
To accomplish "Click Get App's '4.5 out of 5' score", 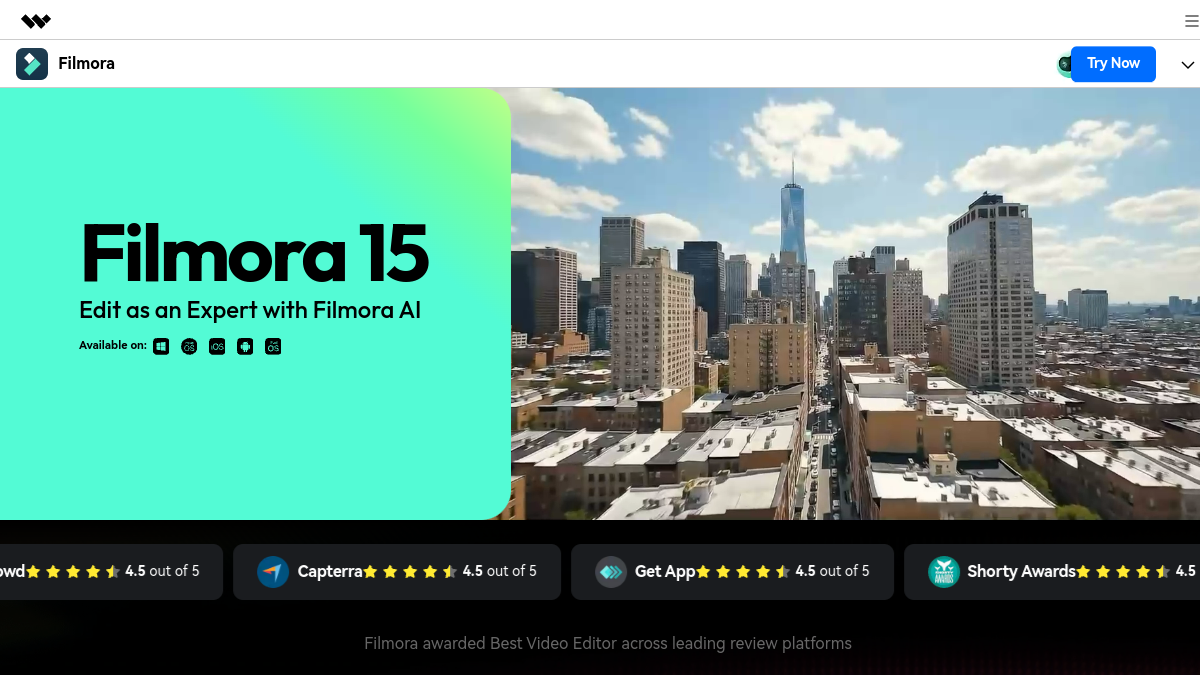I will click(832, 571).
